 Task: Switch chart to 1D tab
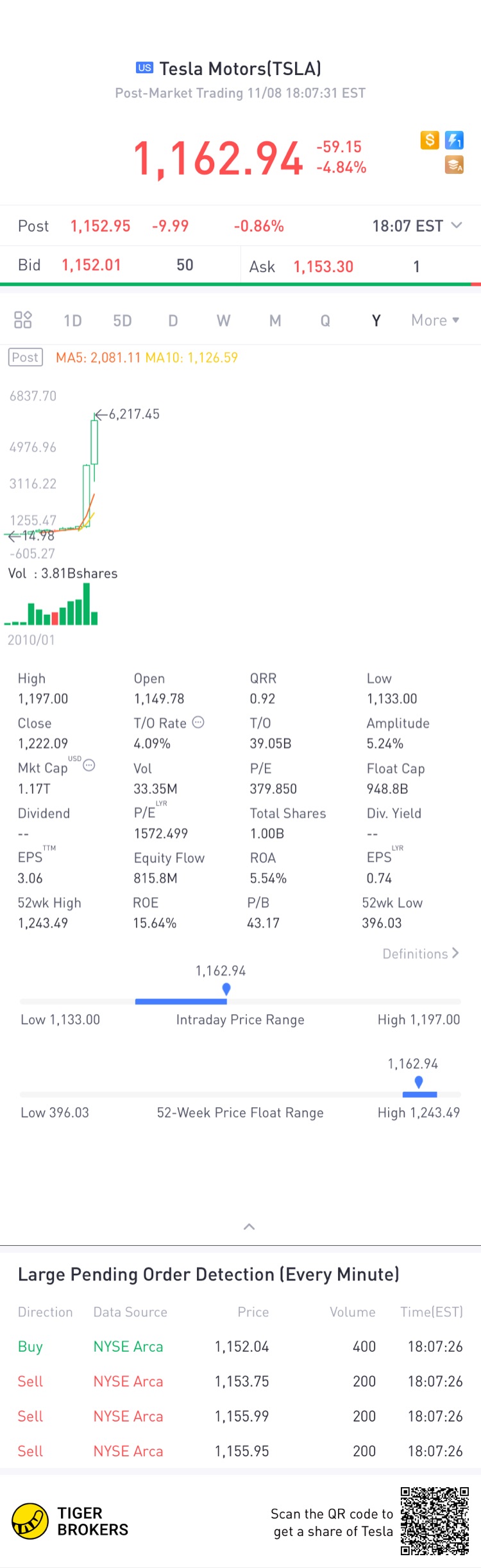coord(72,320)
